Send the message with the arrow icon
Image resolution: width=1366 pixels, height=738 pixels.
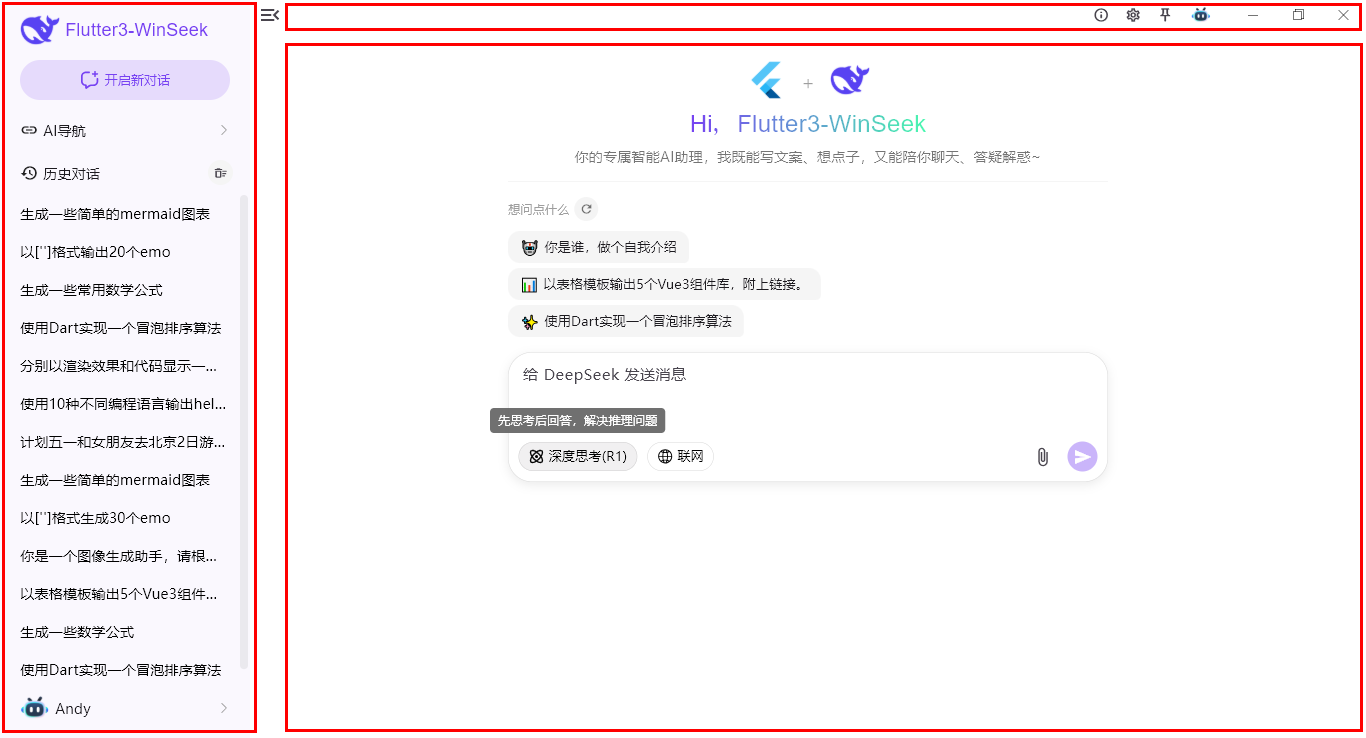tap(1081, 456)
